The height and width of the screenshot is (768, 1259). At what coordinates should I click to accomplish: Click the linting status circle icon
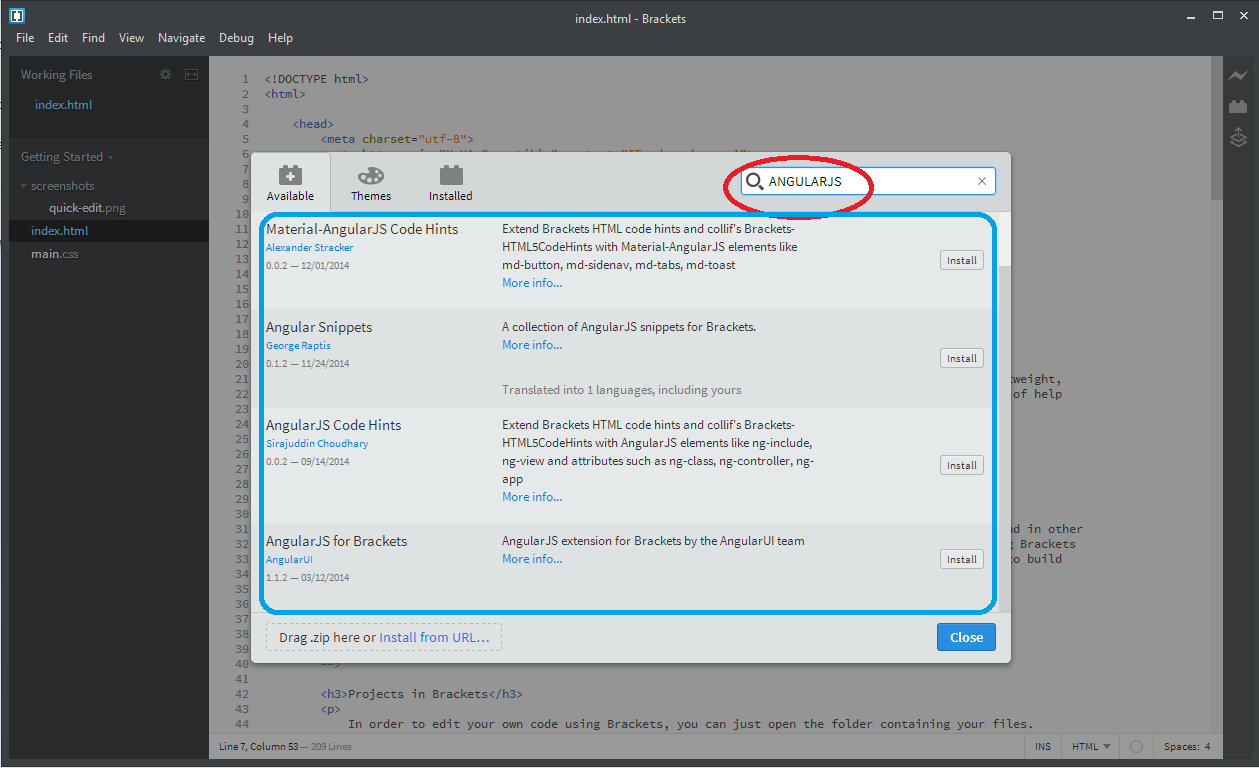[x=1136, y=746]
